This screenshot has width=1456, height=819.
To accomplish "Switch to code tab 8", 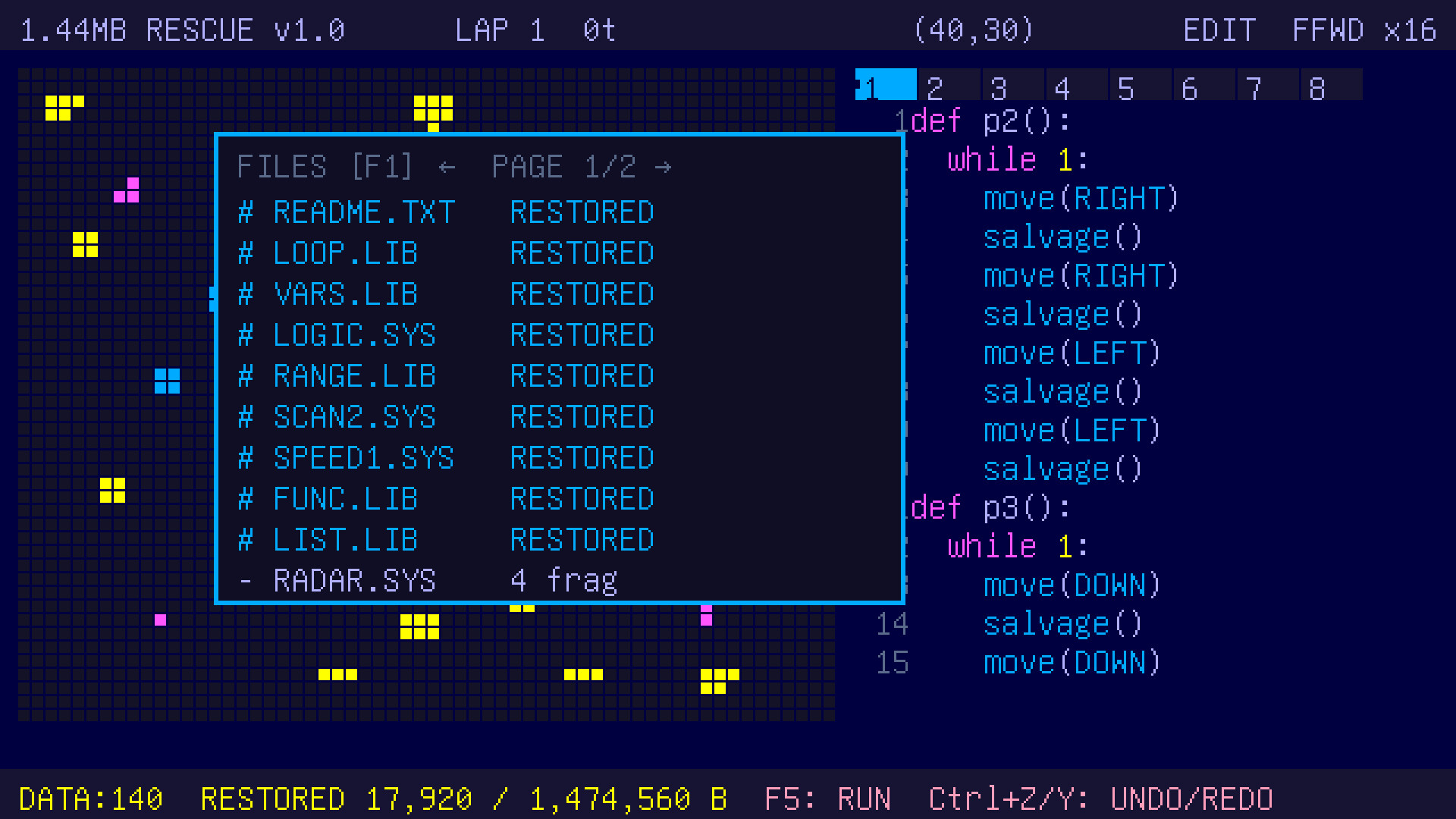I will pyautogui.click(x=1332, y=85).
